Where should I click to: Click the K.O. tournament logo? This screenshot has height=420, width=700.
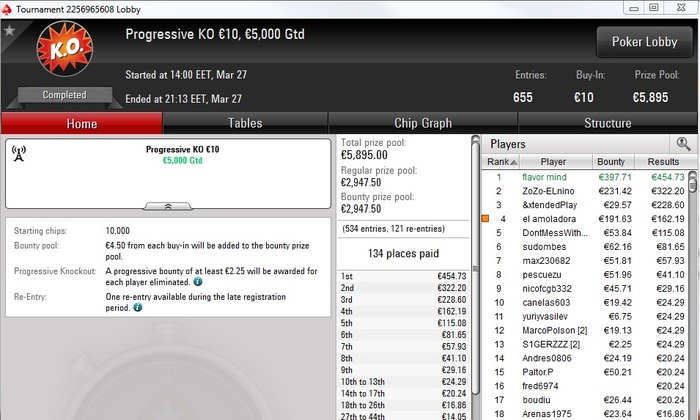point(65,49)
